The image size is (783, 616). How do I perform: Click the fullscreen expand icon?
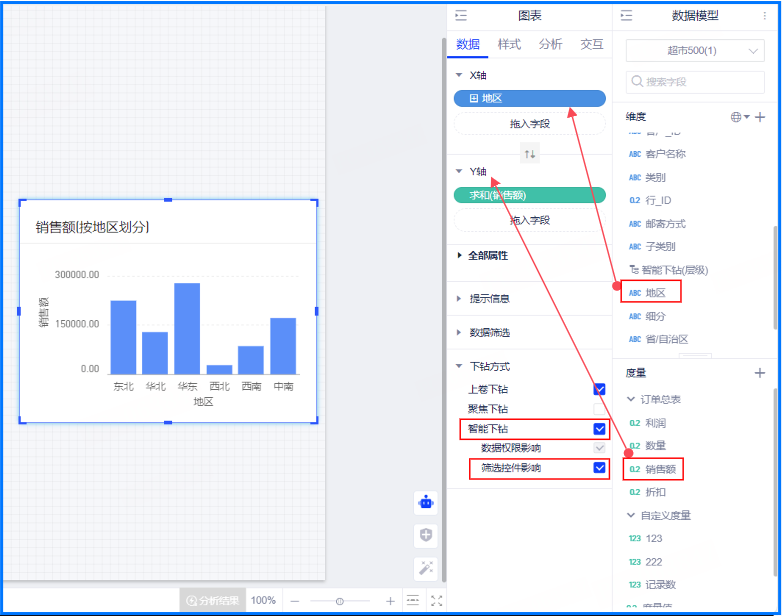(x=436, y=600)
